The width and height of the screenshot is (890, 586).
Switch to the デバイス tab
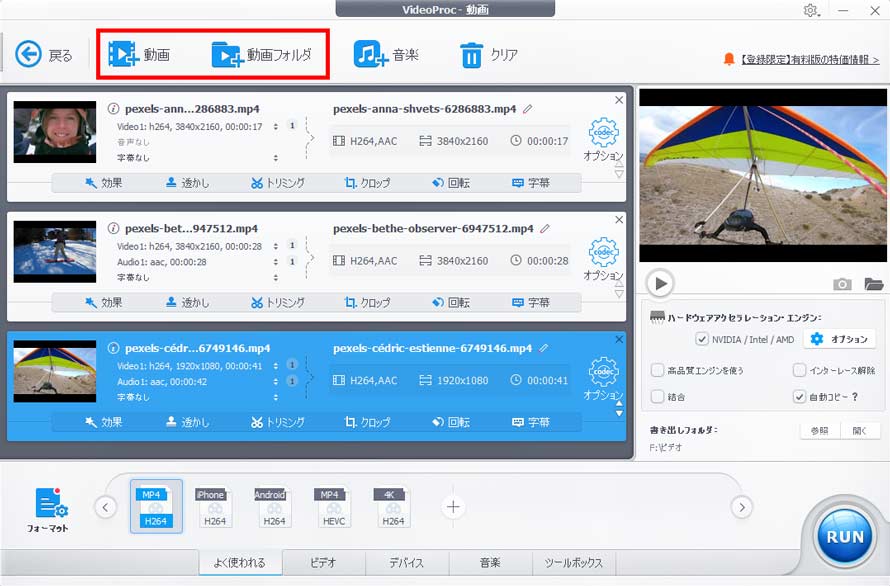click(x=404, y=562)
